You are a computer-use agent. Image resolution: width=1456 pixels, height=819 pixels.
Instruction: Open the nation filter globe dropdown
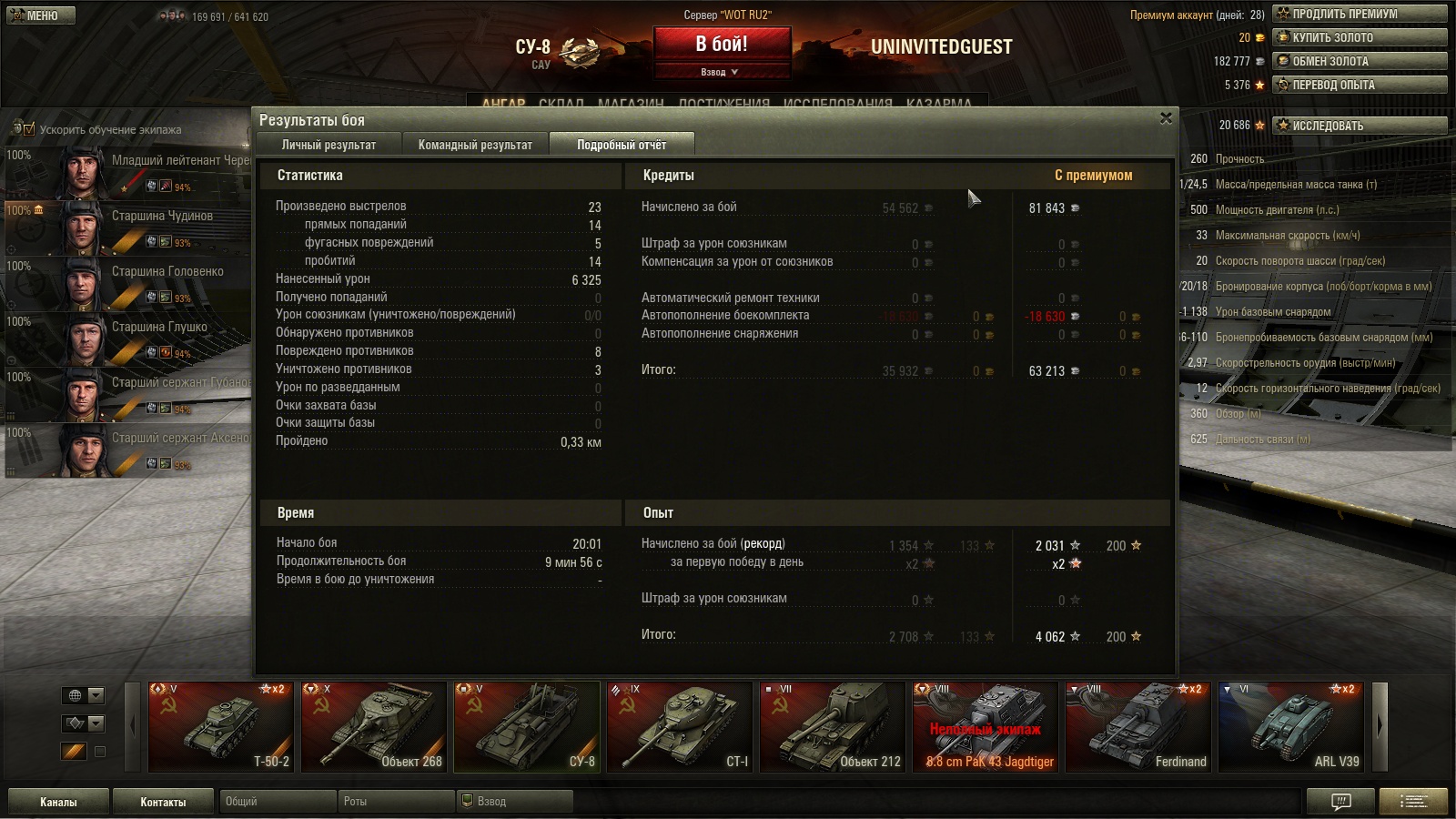[83, 695]
